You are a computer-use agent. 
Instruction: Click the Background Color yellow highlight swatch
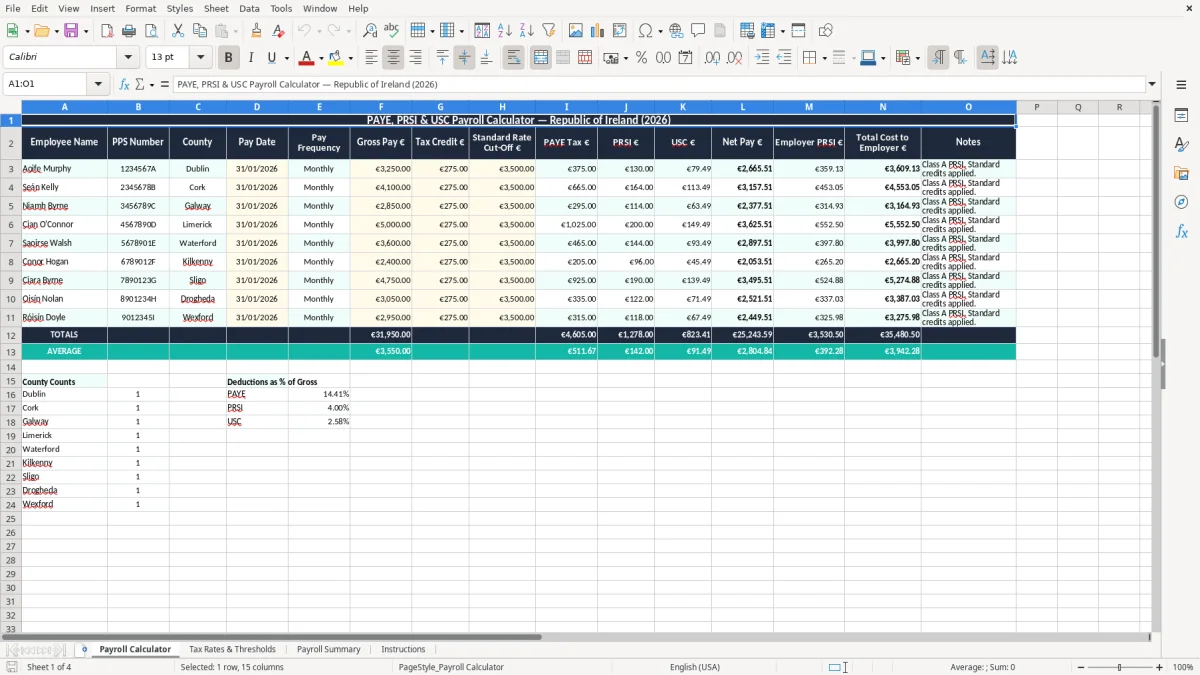coord(336,58)
